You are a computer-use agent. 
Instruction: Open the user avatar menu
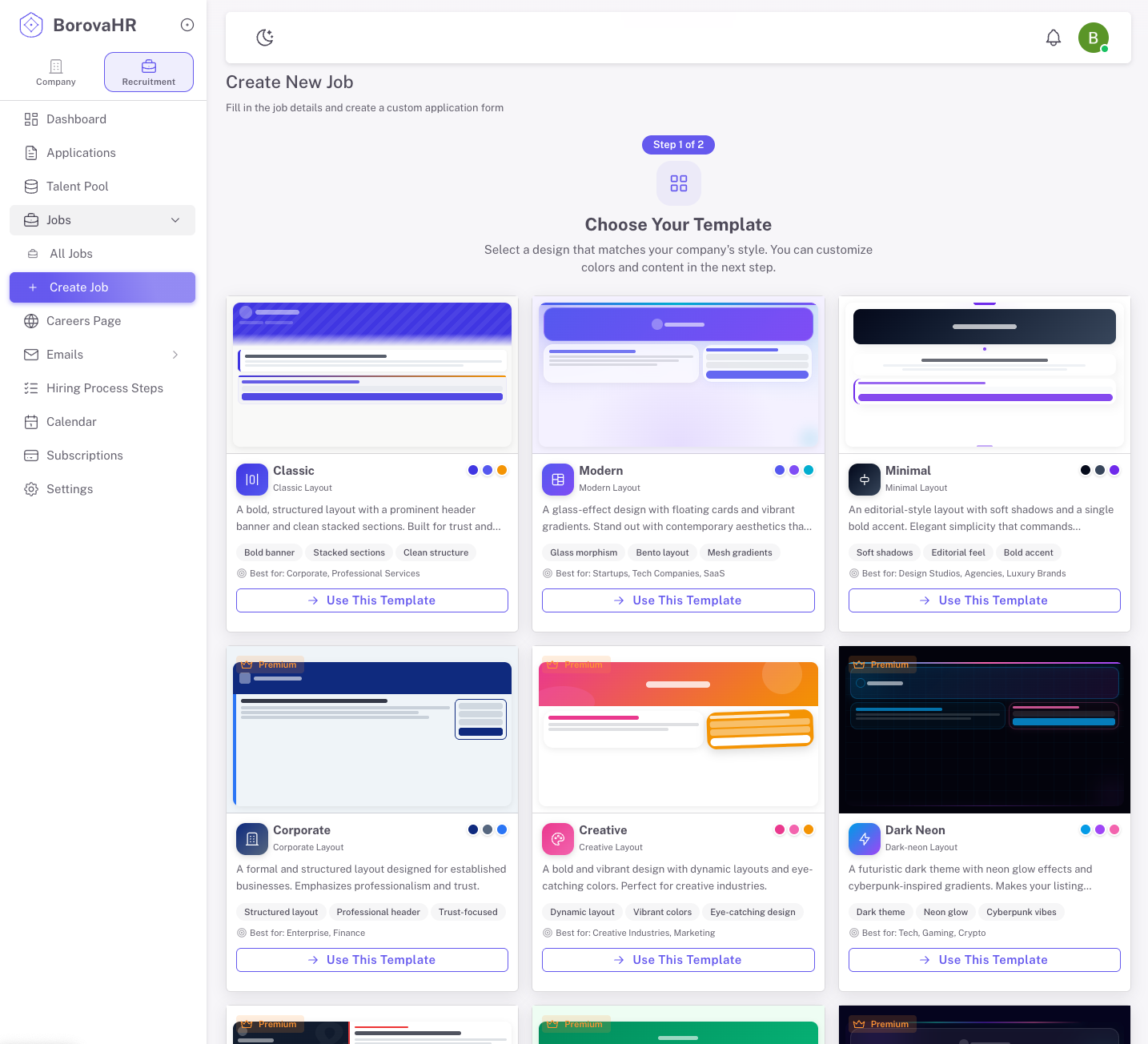[x=1094, y=37]
